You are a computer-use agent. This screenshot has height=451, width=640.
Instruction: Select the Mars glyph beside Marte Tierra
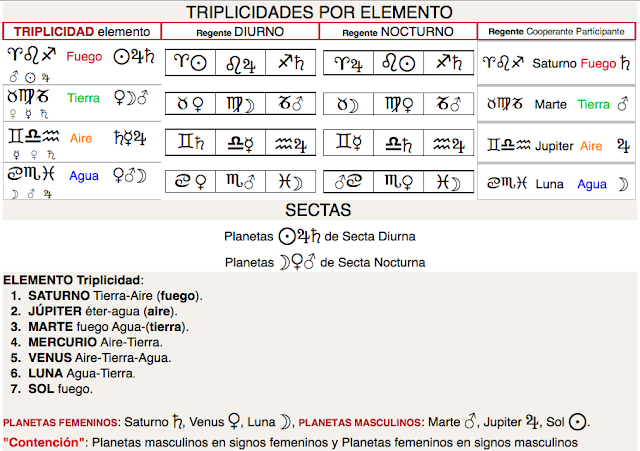click(x=623, y=104)
